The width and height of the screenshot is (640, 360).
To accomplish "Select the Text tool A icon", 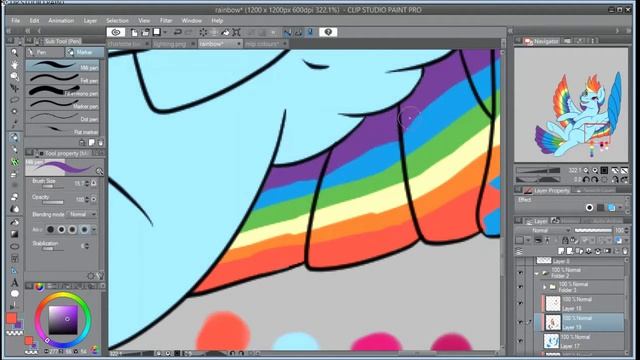I will coord(14,282).
